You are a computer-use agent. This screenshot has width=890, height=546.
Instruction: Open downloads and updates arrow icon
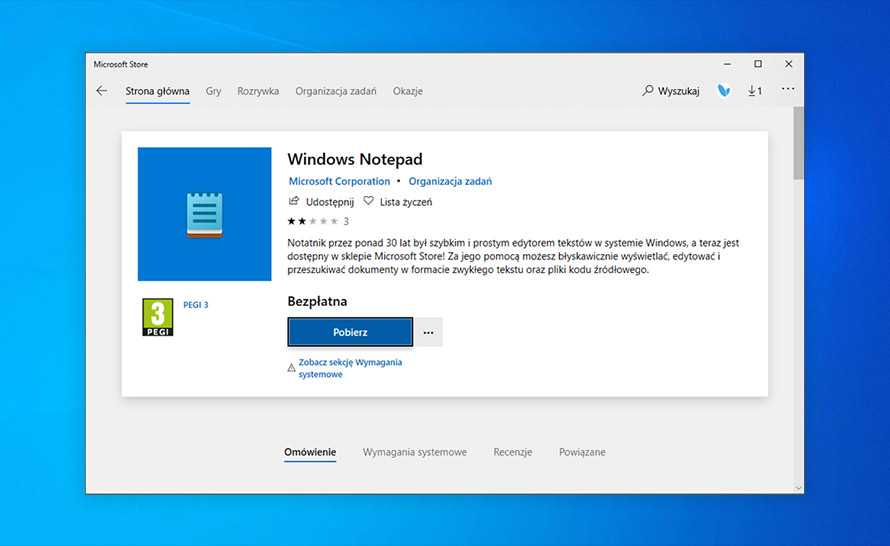(755, 91)
